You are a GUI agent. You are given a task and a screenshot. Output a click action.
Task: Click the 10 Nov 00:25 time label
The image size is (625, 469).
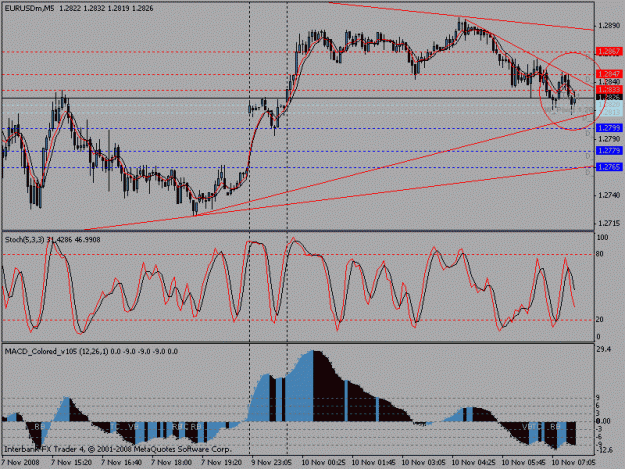coord(323,463)
